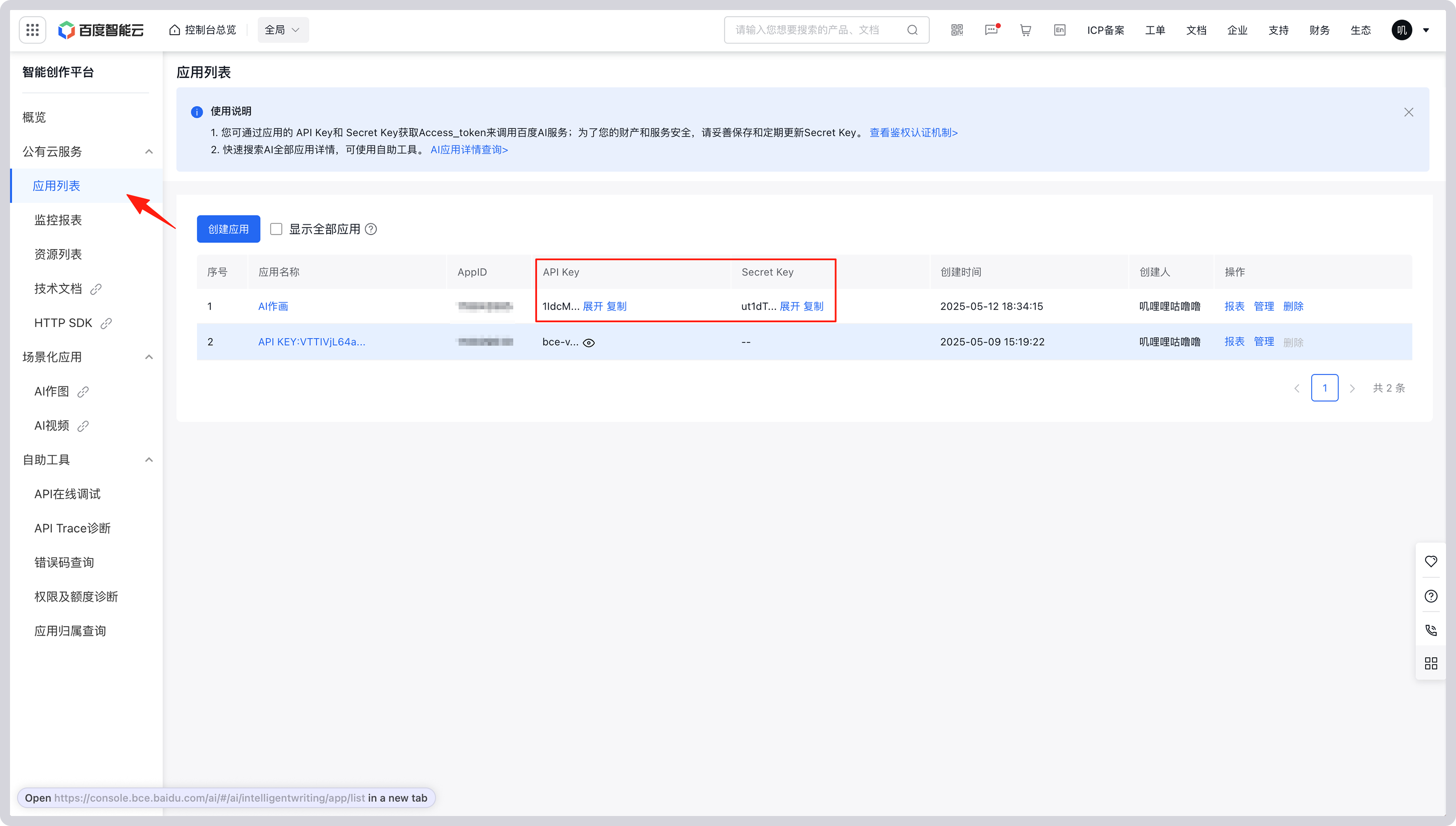Open the nine-dot product grid menu
This screenshot has height=826, width=1456.
(x=32, y=30)
